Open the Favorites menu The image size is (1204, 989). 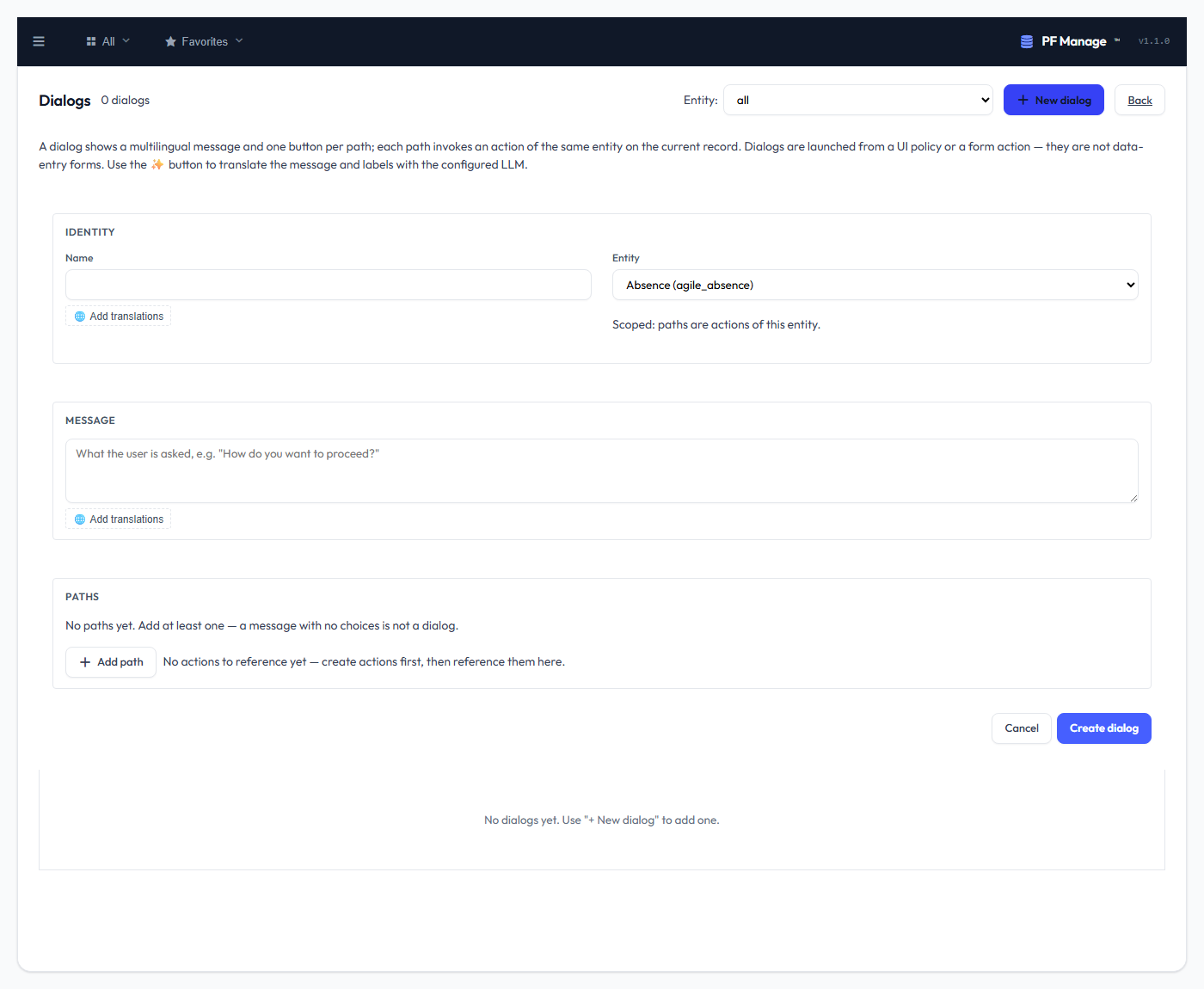coord(204,41)
